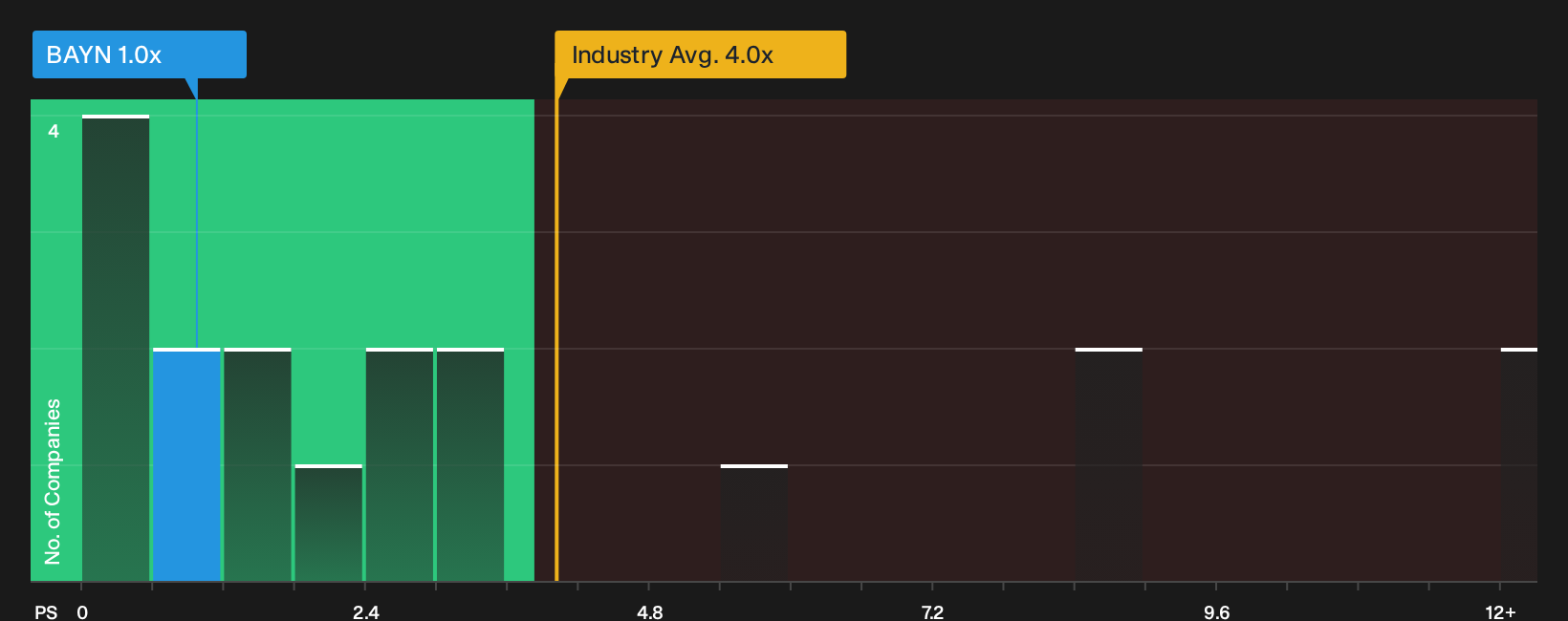Click the '9.6' x-axis label
The image size is (1568, 621).
tap(1216, 612)
